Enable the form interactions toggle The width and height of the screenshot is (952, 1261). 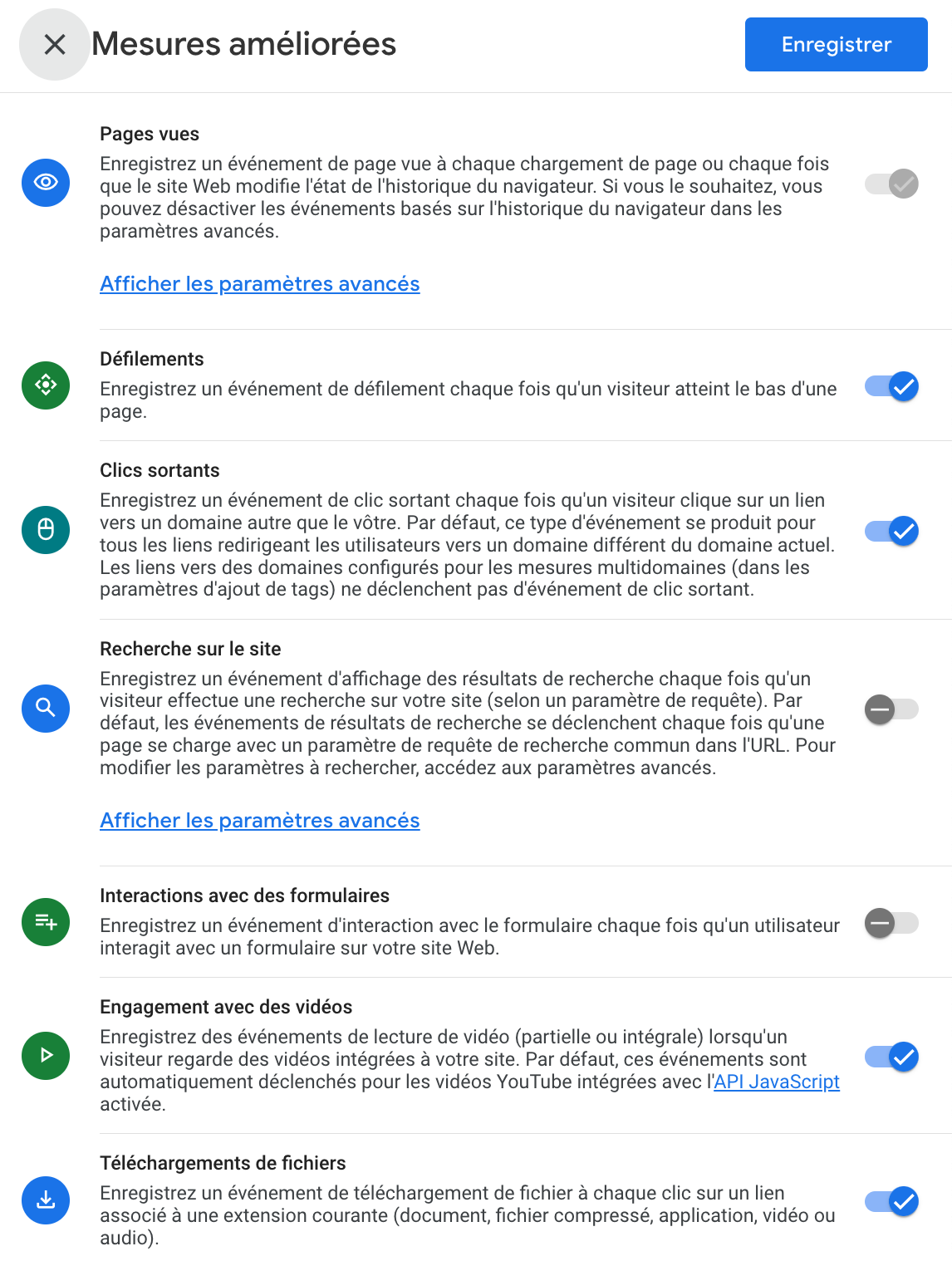point(891,922)
